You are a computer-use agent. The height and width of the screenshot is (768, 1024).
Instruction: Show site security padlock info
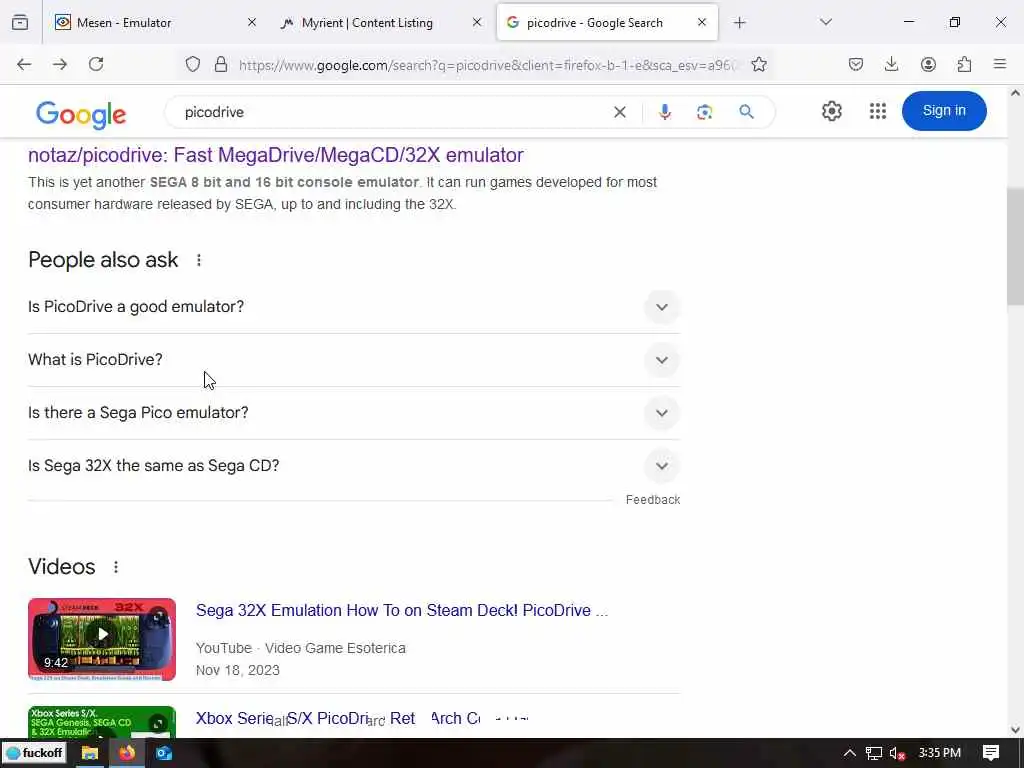[x=221, y=64]
